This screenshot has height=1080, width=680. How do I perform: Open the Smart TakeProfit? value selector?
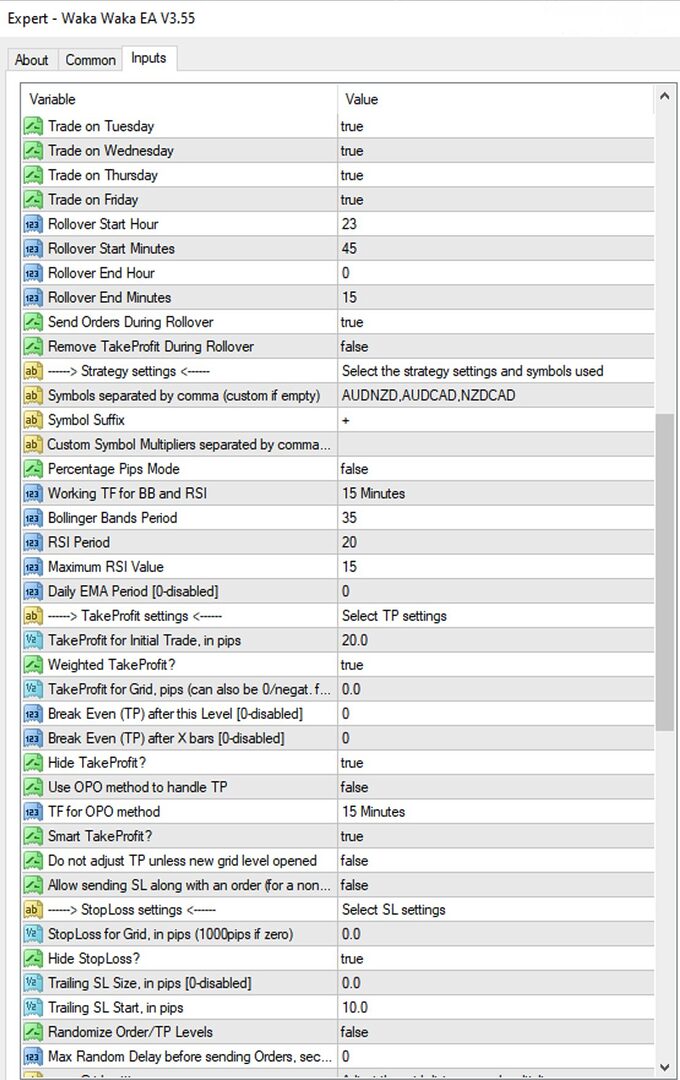pos(495,836)
